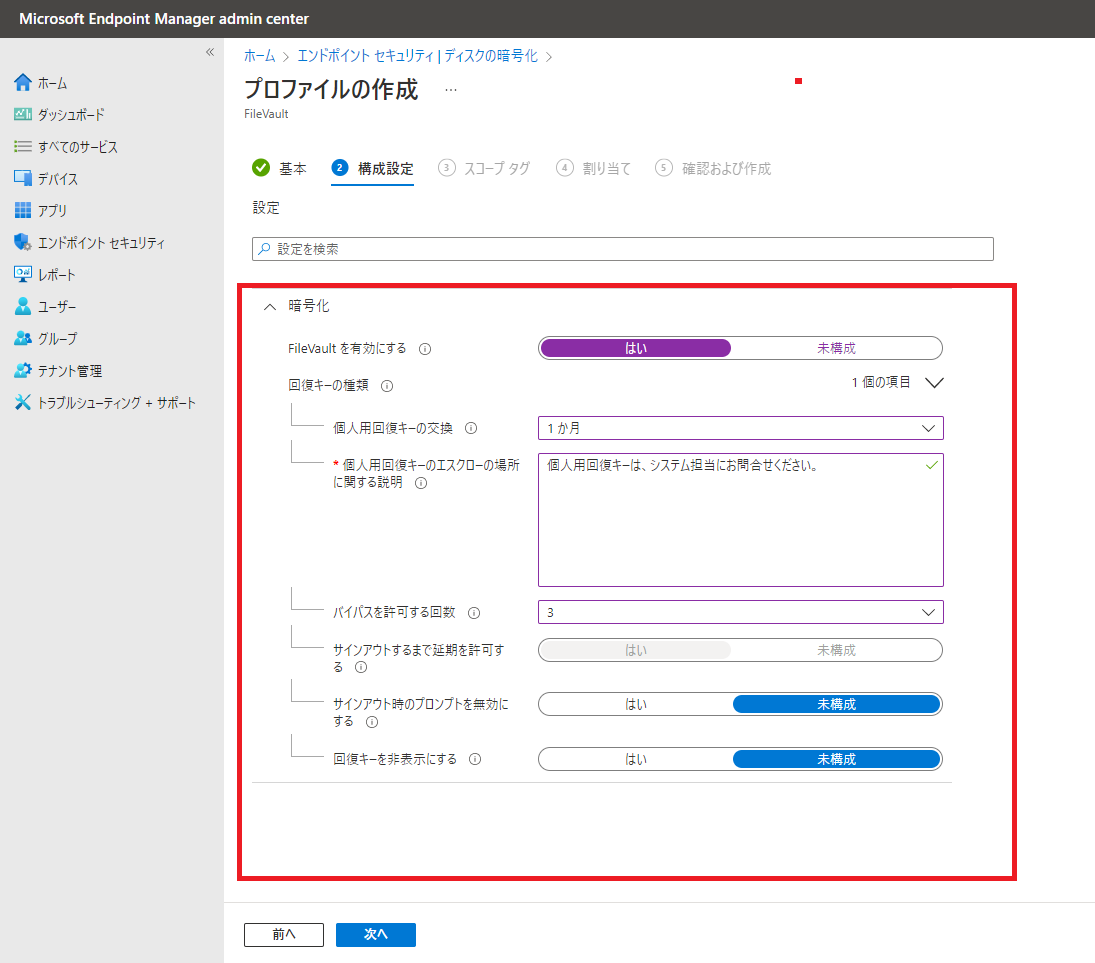
Task: Collapse the sidebar with the double-chevron icon
Action: pos(210,52)
